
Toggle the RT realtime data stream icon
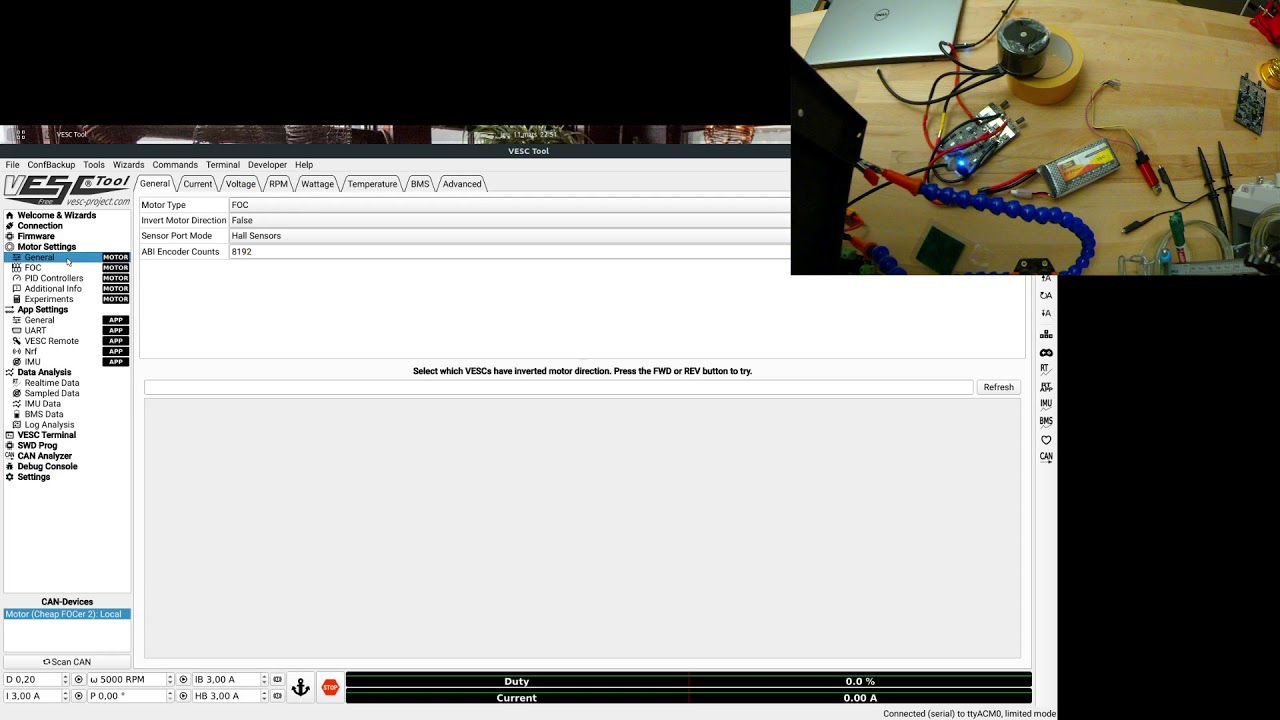[1046, 368]
